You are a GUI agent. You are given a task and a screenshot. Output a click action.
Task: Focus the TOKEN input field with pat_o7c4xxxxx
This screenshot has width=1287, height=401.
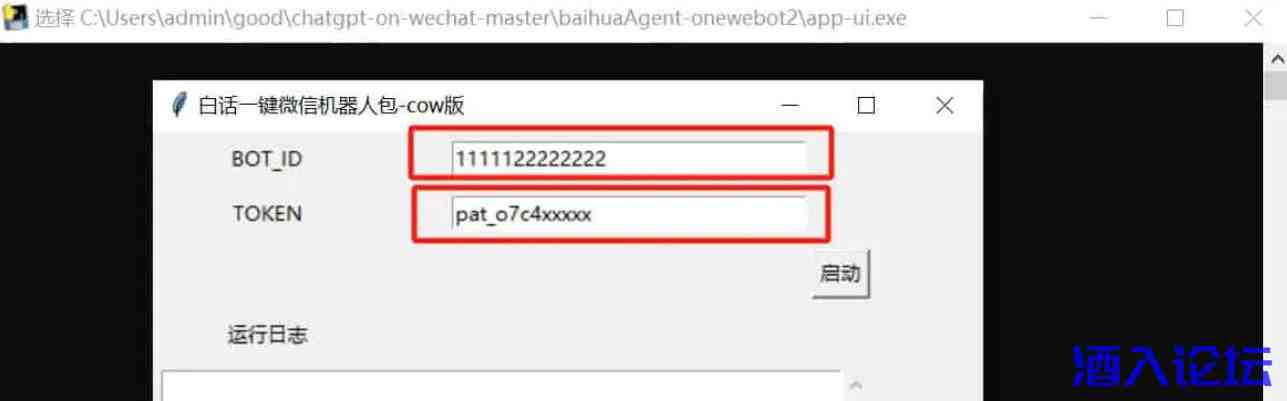(628, 213)
